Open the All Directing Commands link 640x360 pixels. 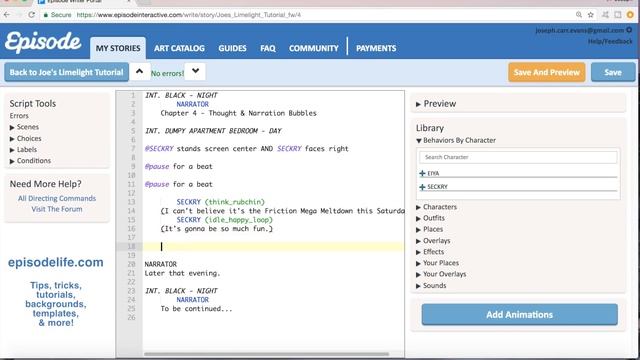coord(57,198)
